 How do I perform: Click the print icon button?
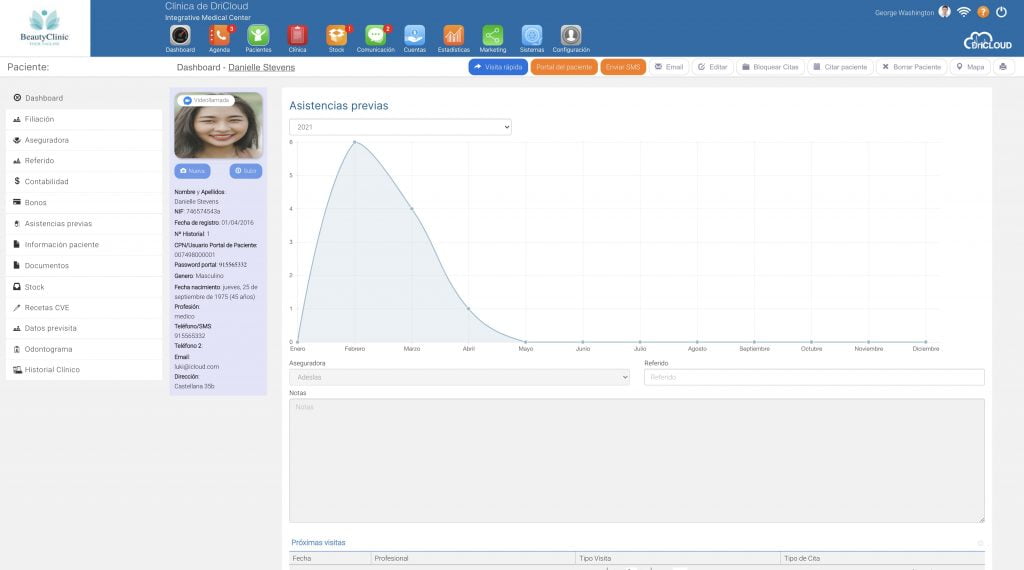click(1003, 67)
